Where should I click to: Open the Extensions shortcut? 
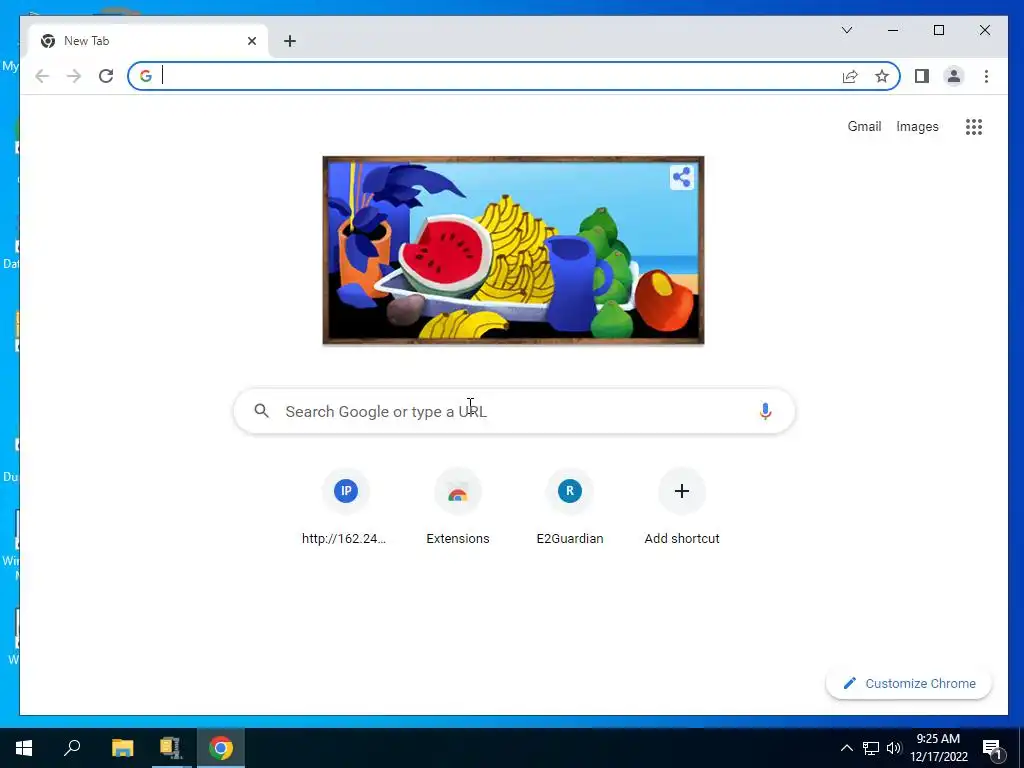(x=458, y=507)
